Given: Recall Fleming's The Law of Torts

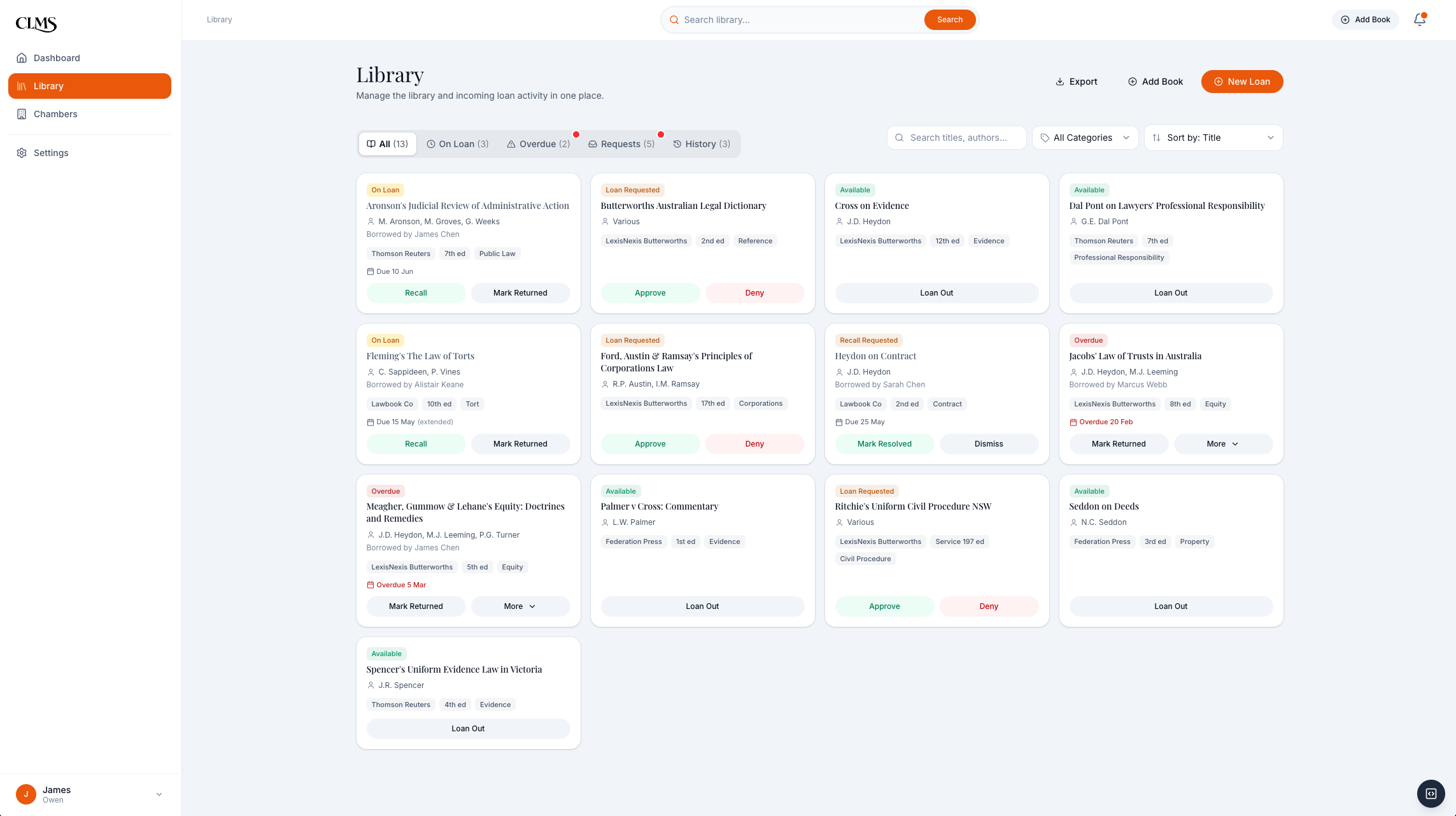Looking at the screenshot, I should click(x=416, y=444).
